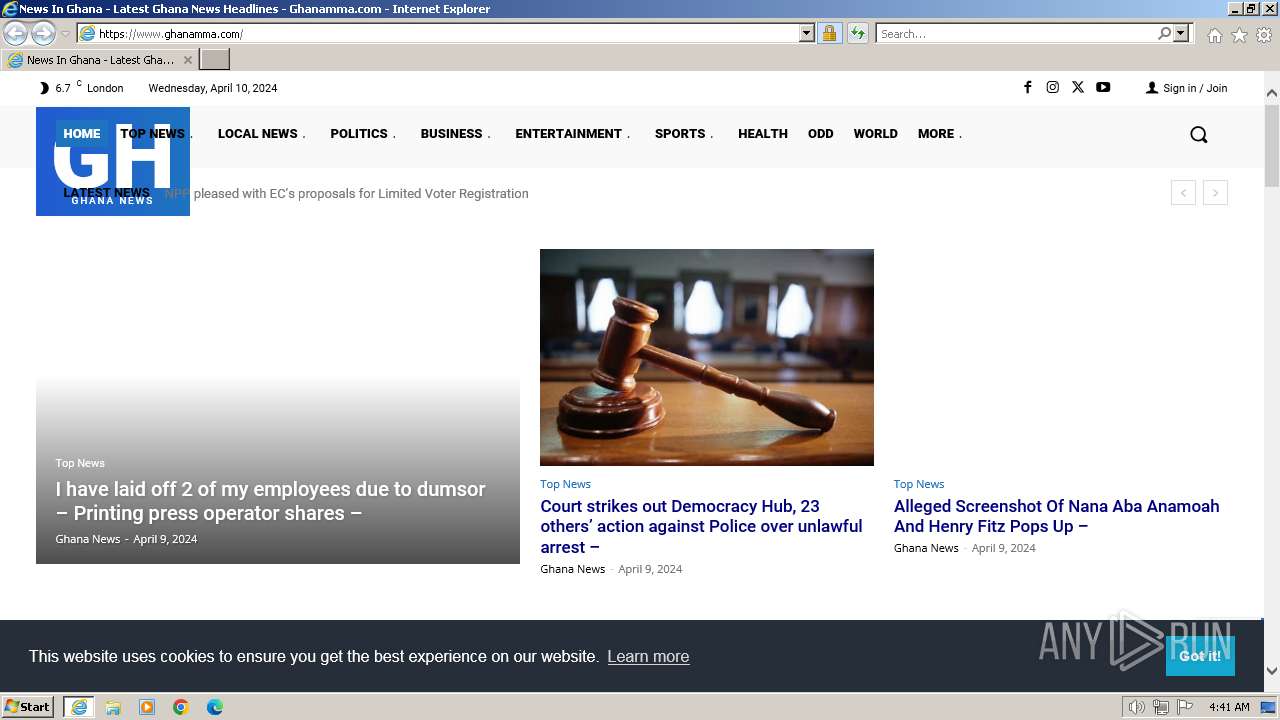Viewport: 1280px width, 720px height.
Task: Open the YouTube social icon
Action: click(1103, 87)
